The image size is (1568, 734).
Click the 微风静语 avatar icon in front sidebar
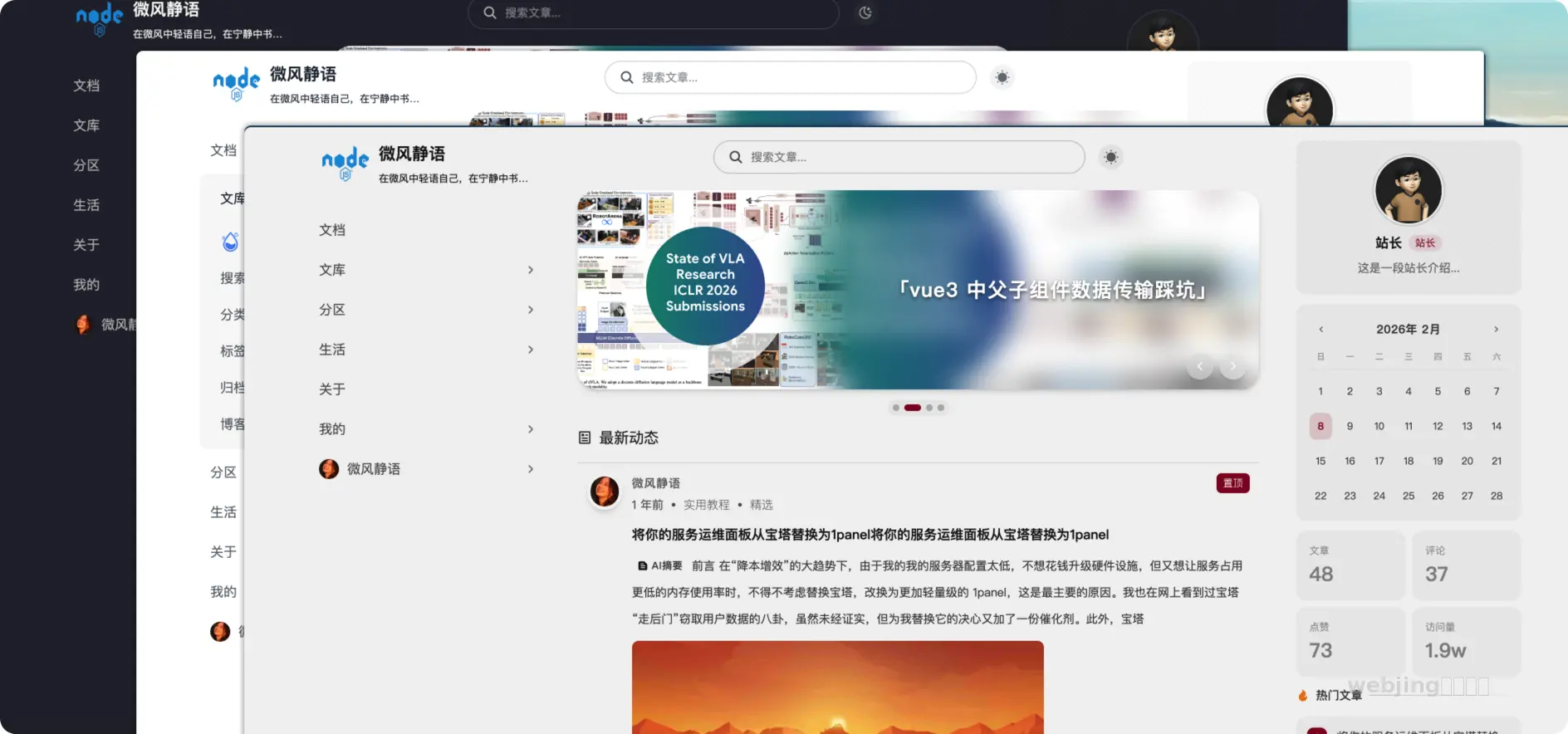tap(329, 469)
